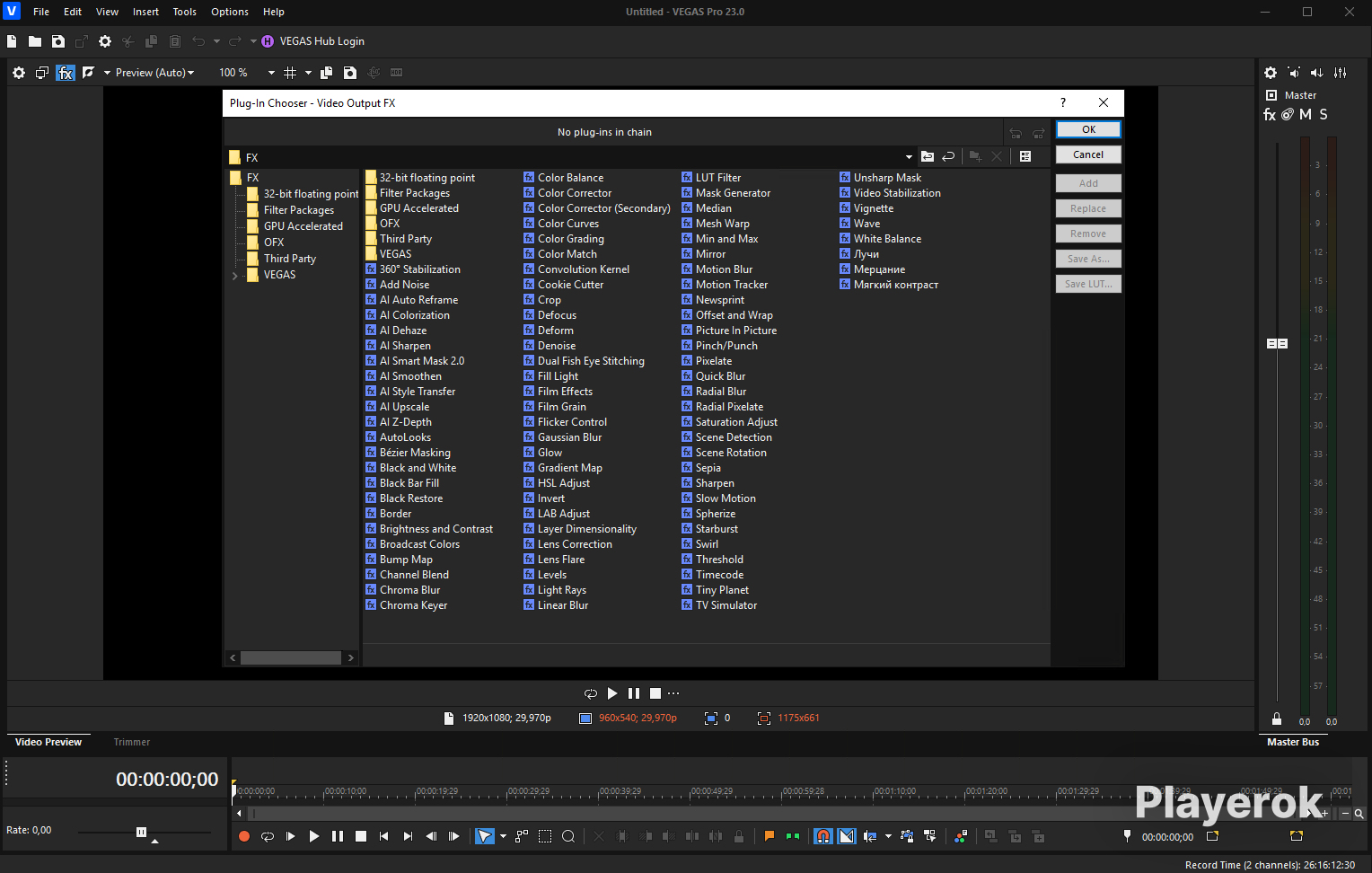Open the preview transport more options ellipsis
The width and height of the screenshot is (1372, 873).
click(x=673, y=693)
